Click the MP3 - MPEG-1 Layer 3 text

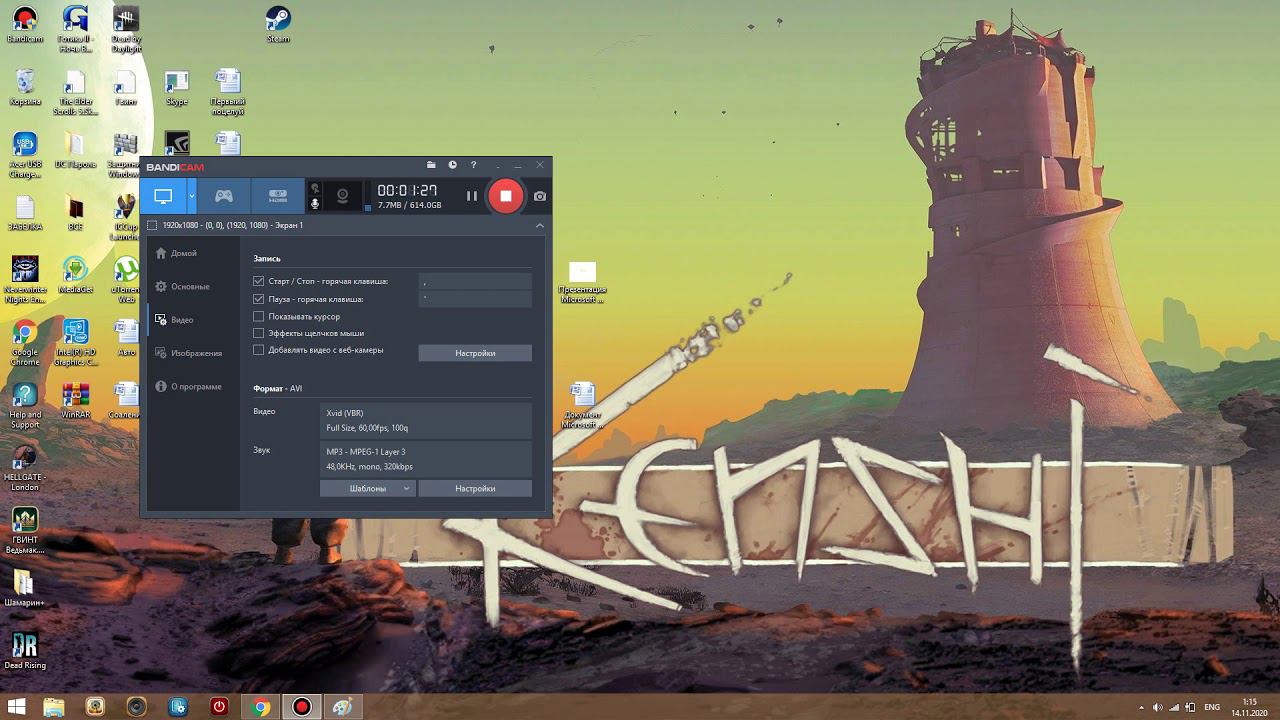pyautogui.click(x=366, y=452)
